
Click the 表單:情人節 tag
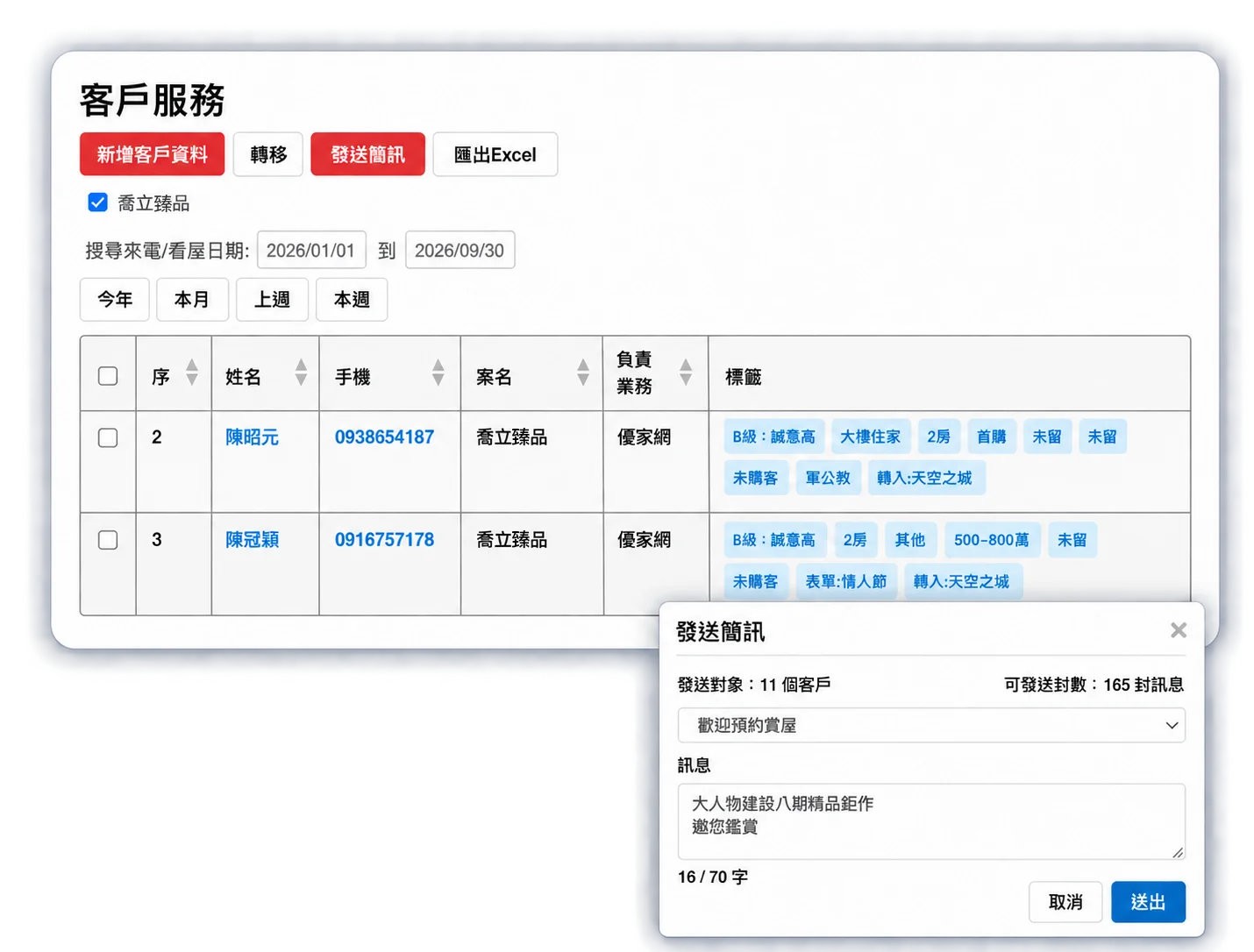tap(846, 581)
